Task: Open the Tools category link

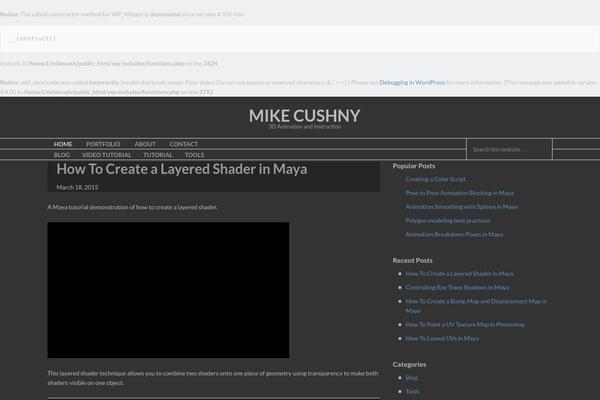Action: coord(412,392)
